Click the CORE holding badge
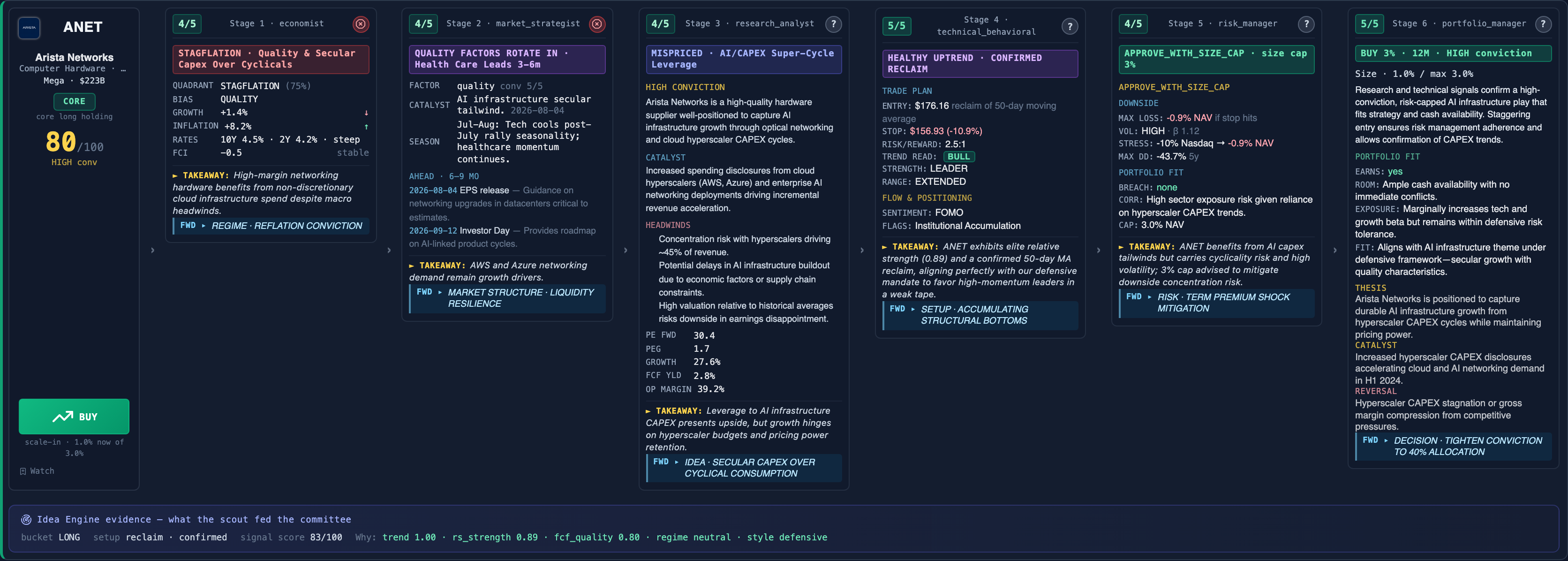The height and width of the screenshot is (561, 1568). click(74, 101)
